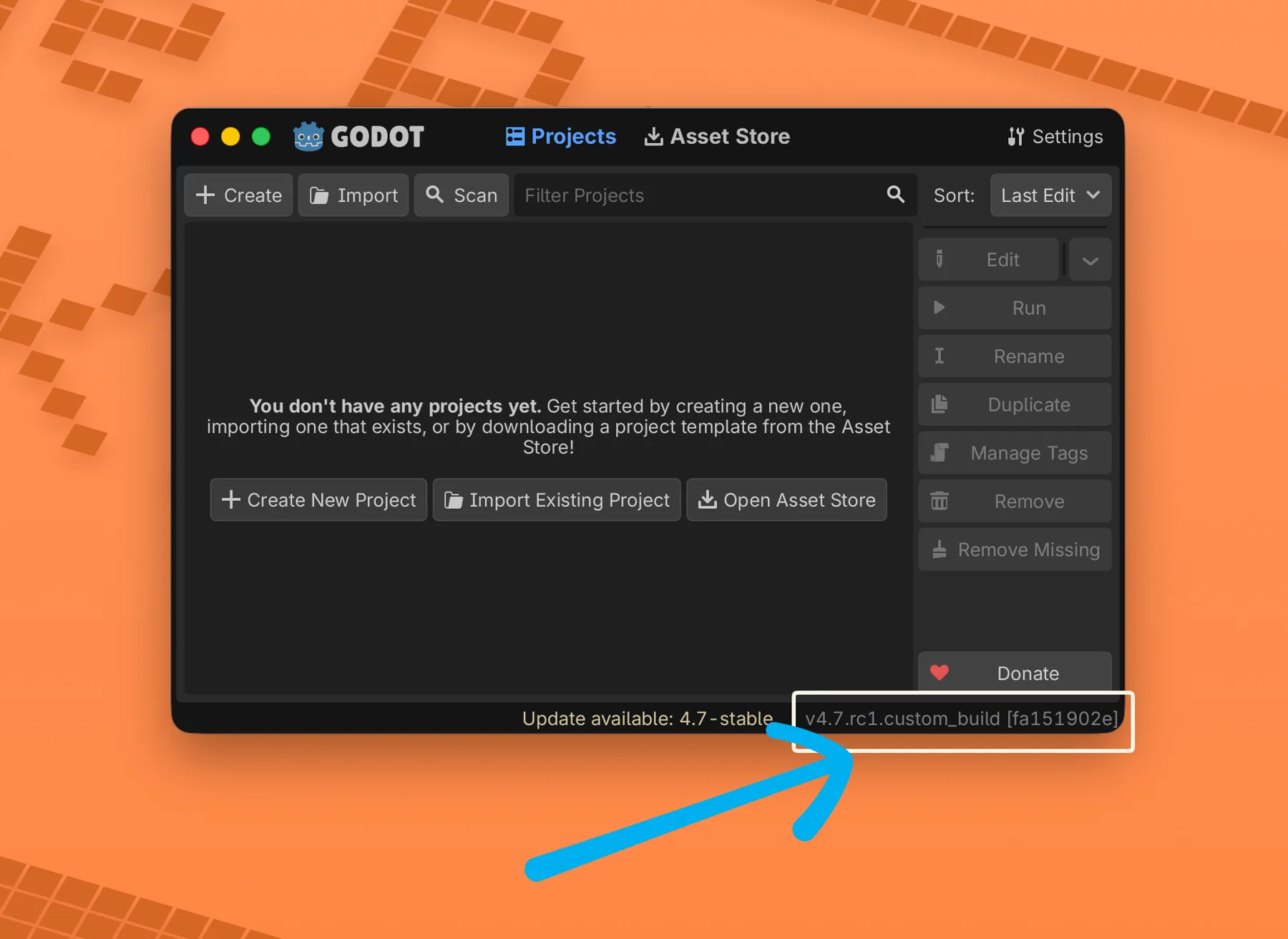Click the yellow minimize window button
The height and width of the screenshot is (939, 1288).
click(x=230, y=137)
